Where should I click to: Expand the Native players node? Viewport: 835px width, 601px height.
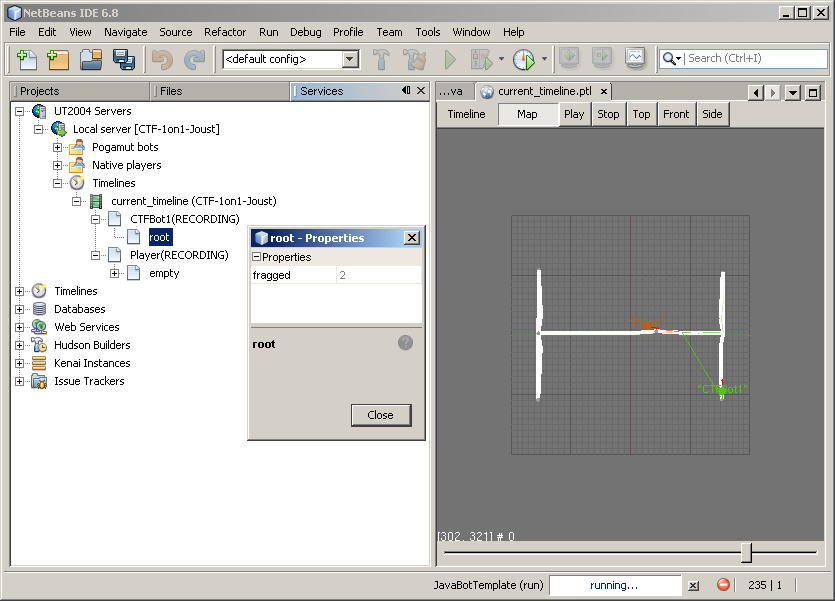[x=58, y=166]
